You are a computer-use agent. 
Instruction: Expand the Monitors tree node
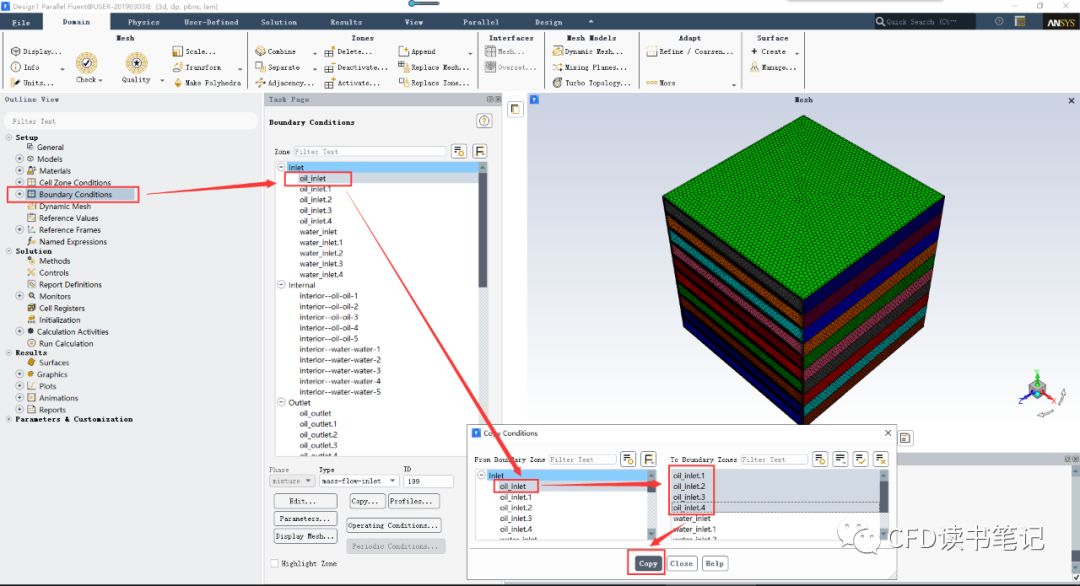19,296
